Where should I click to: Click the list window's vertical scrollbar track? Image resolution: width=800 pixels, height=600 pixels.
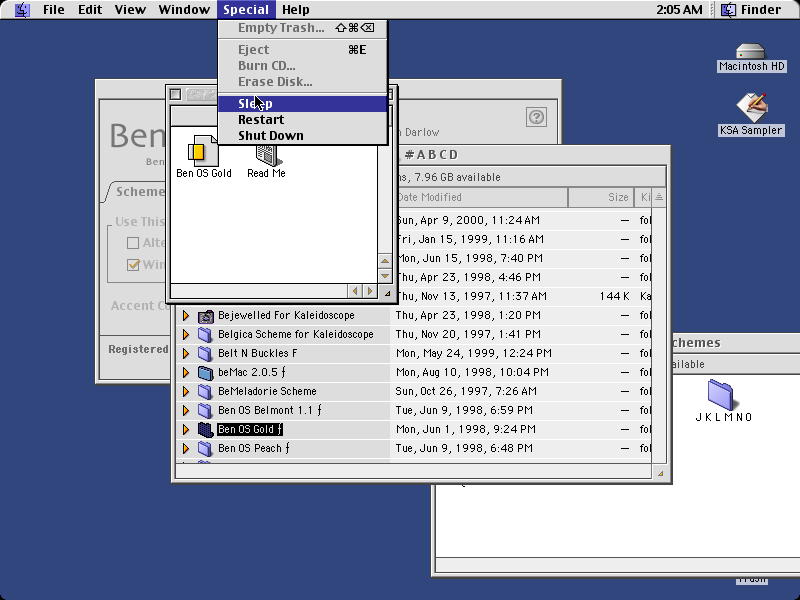(x=659, y=335)
